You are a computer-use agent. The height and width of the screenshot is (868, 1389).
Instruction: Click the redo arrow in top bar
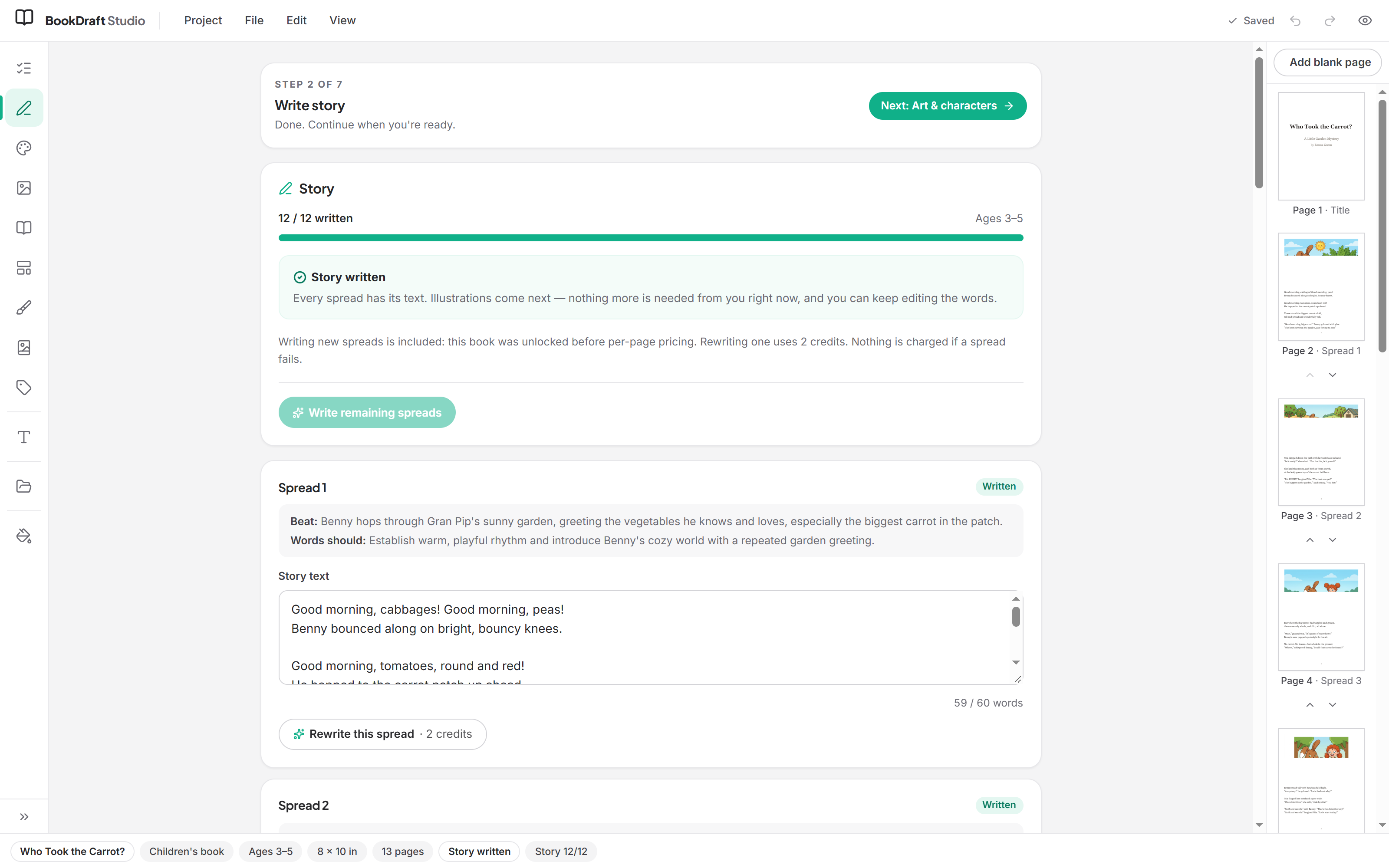1330,21
